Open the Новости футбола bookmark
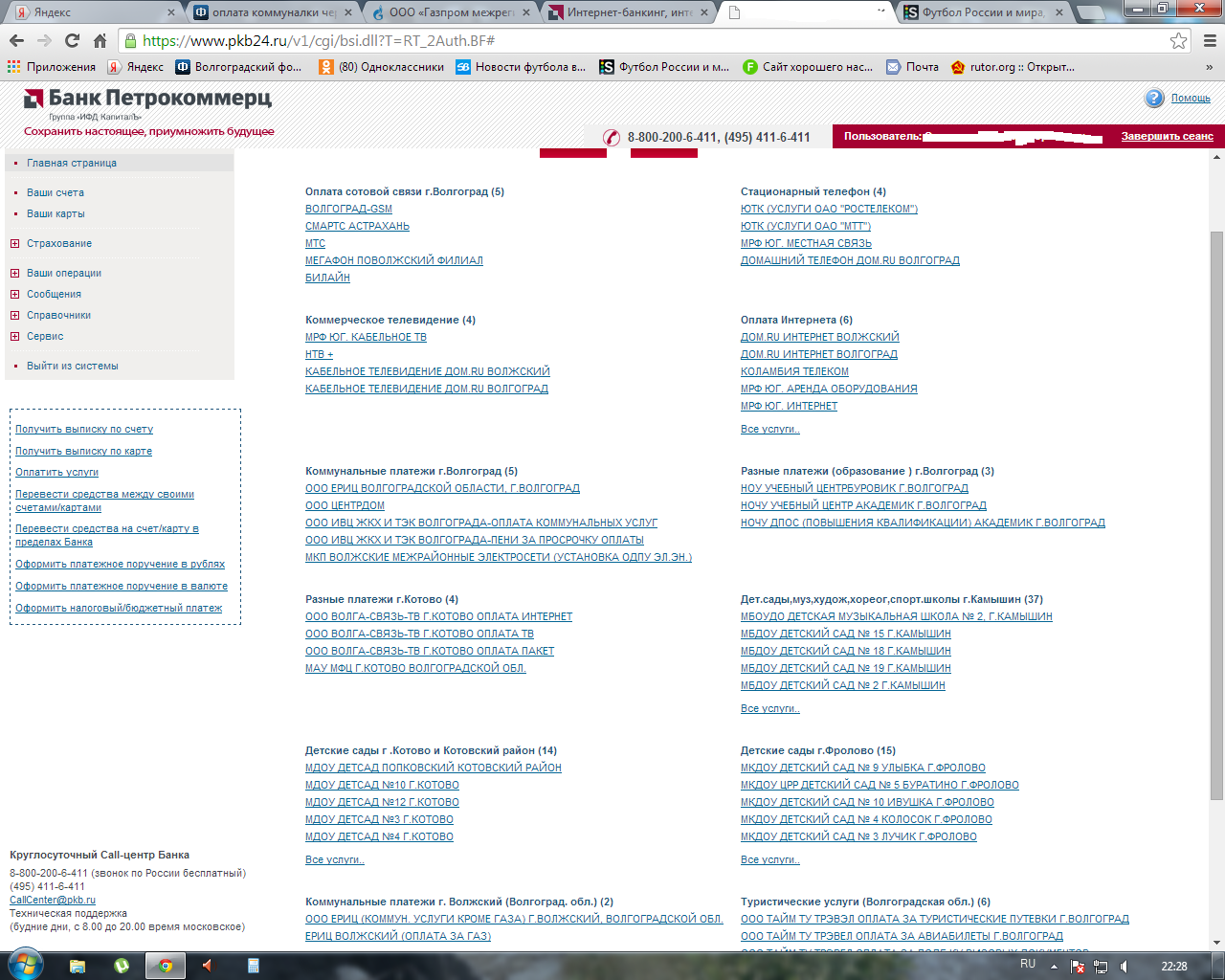 tap(521, 67)
